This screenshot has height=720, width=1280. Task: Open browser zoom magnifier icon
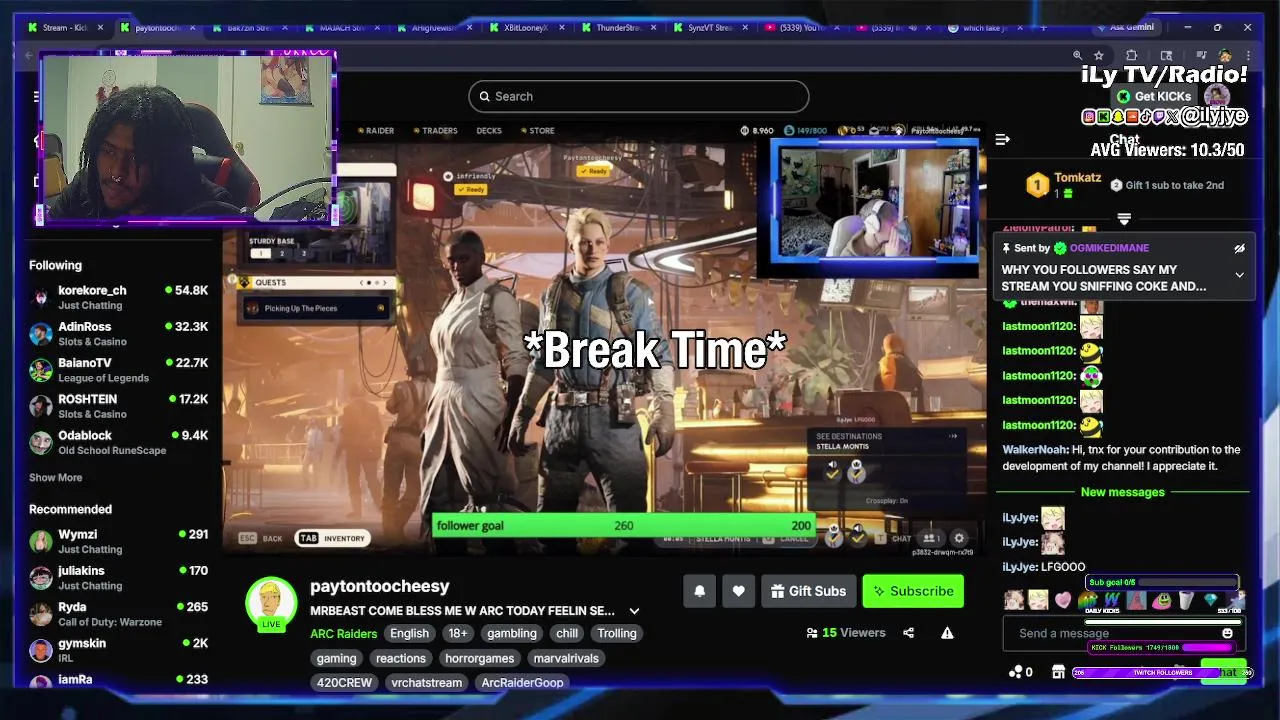1077,56
